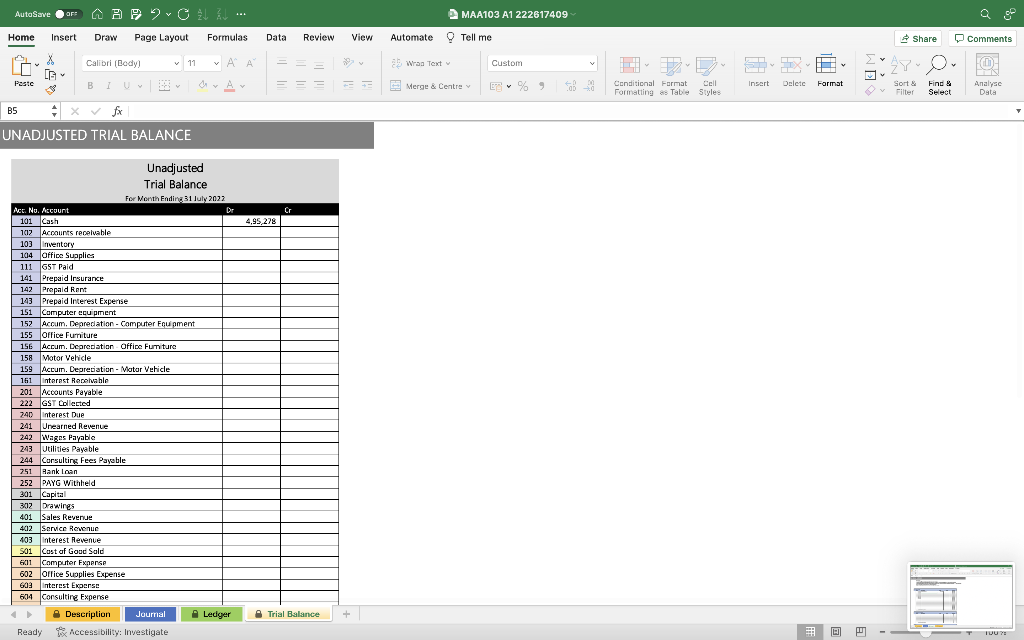Switch to the Description sheet tab
The width and height of the screenshot is (1024, 640).
(82, 614)
